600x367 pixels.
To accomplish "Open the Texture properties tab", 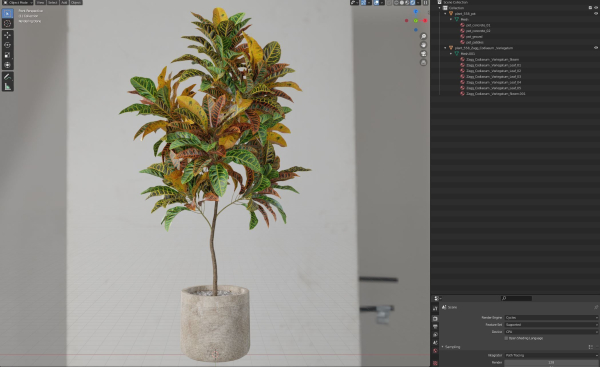I will [x=435, y=363].
